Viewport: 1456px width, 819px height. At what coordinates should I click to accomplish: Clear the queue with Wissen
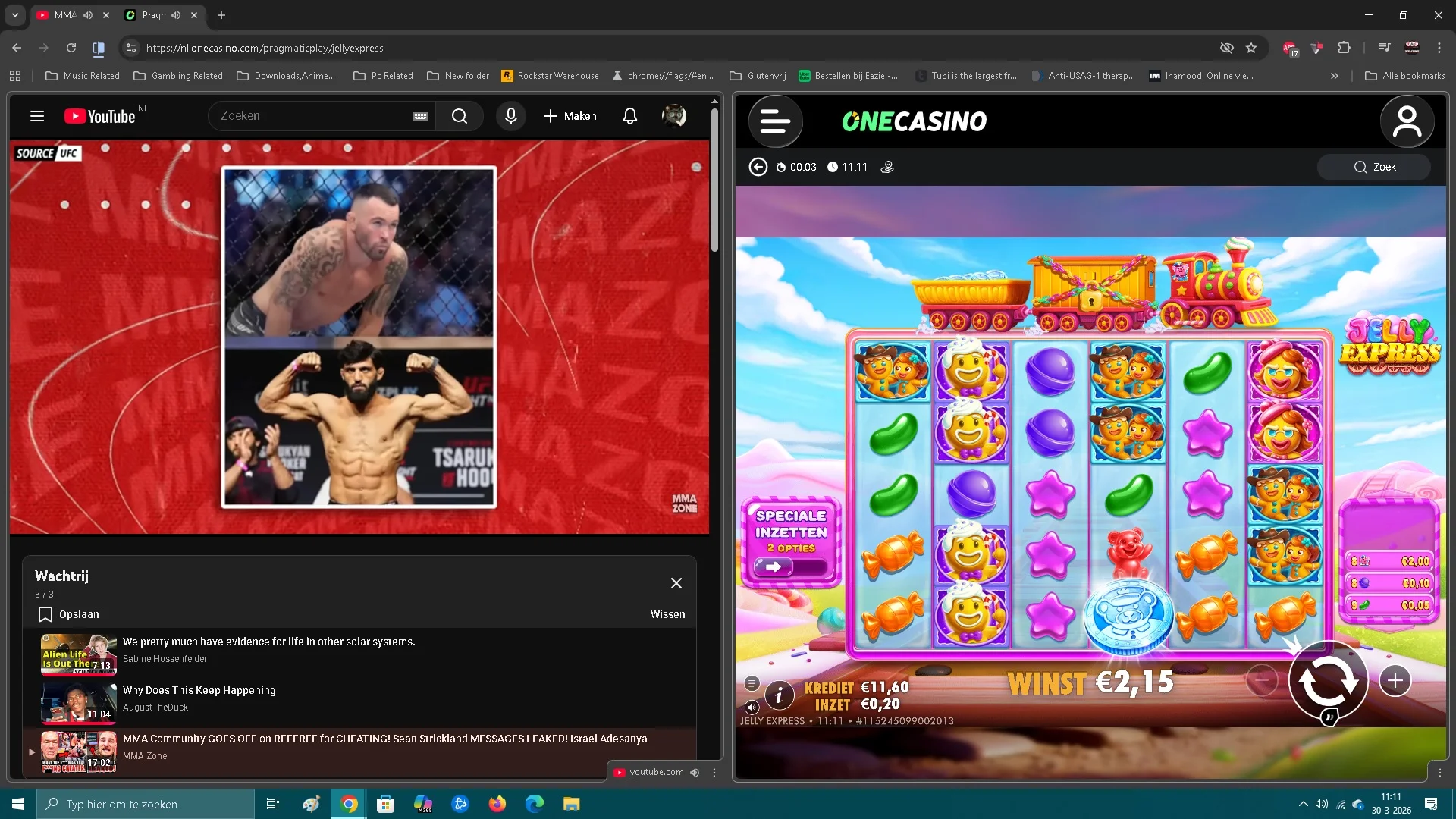[x=667, y=614]
